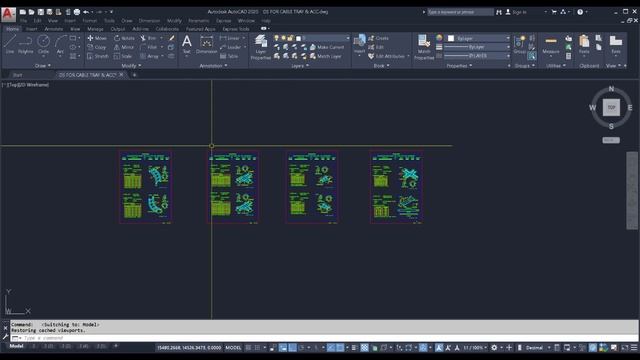Click the Trim tool

tap(148, 38)
